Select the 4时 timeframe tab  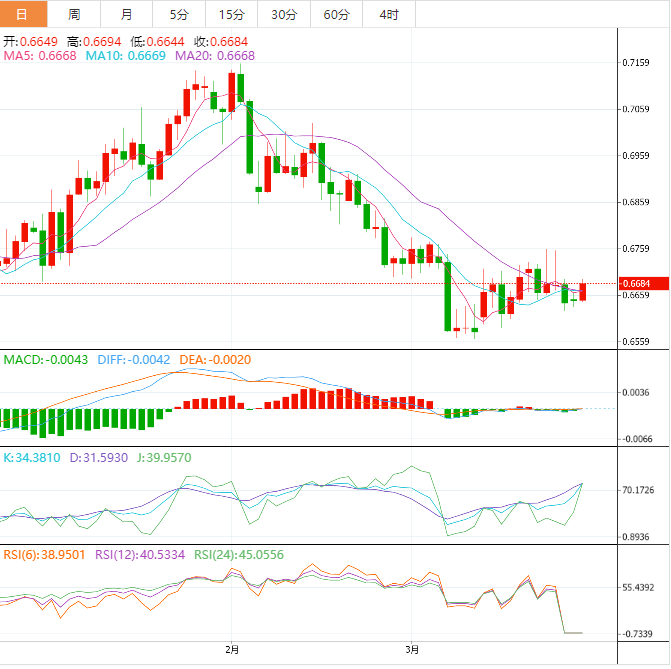pos(388,14)
